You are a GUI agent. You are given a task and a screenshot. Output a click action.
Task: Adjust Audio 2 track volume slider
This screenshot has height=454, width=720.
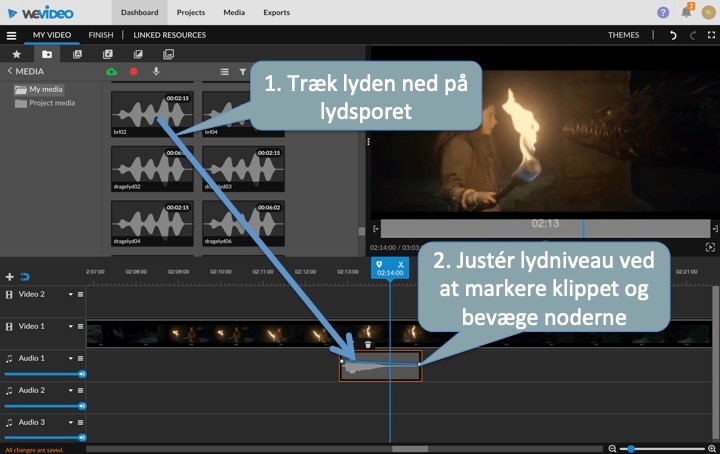click(x=44, y=406)
